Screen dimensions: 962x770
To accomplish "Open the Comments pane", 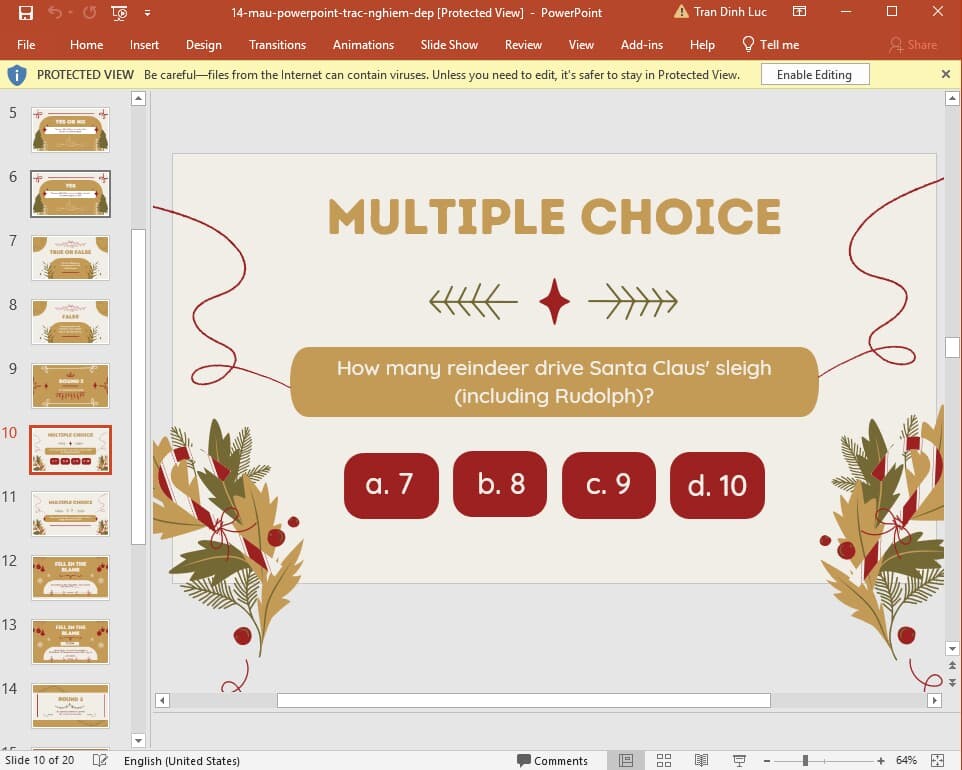I will point(553,760).
